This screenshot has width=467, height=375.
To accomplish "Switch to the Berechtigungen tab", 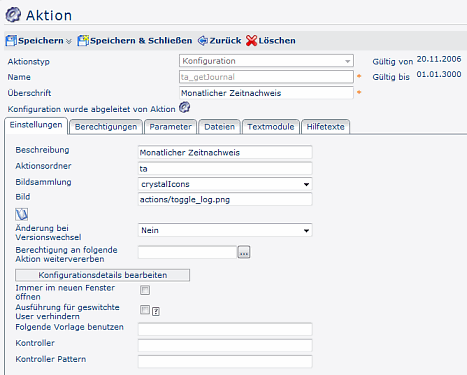I will click(106, 127).
